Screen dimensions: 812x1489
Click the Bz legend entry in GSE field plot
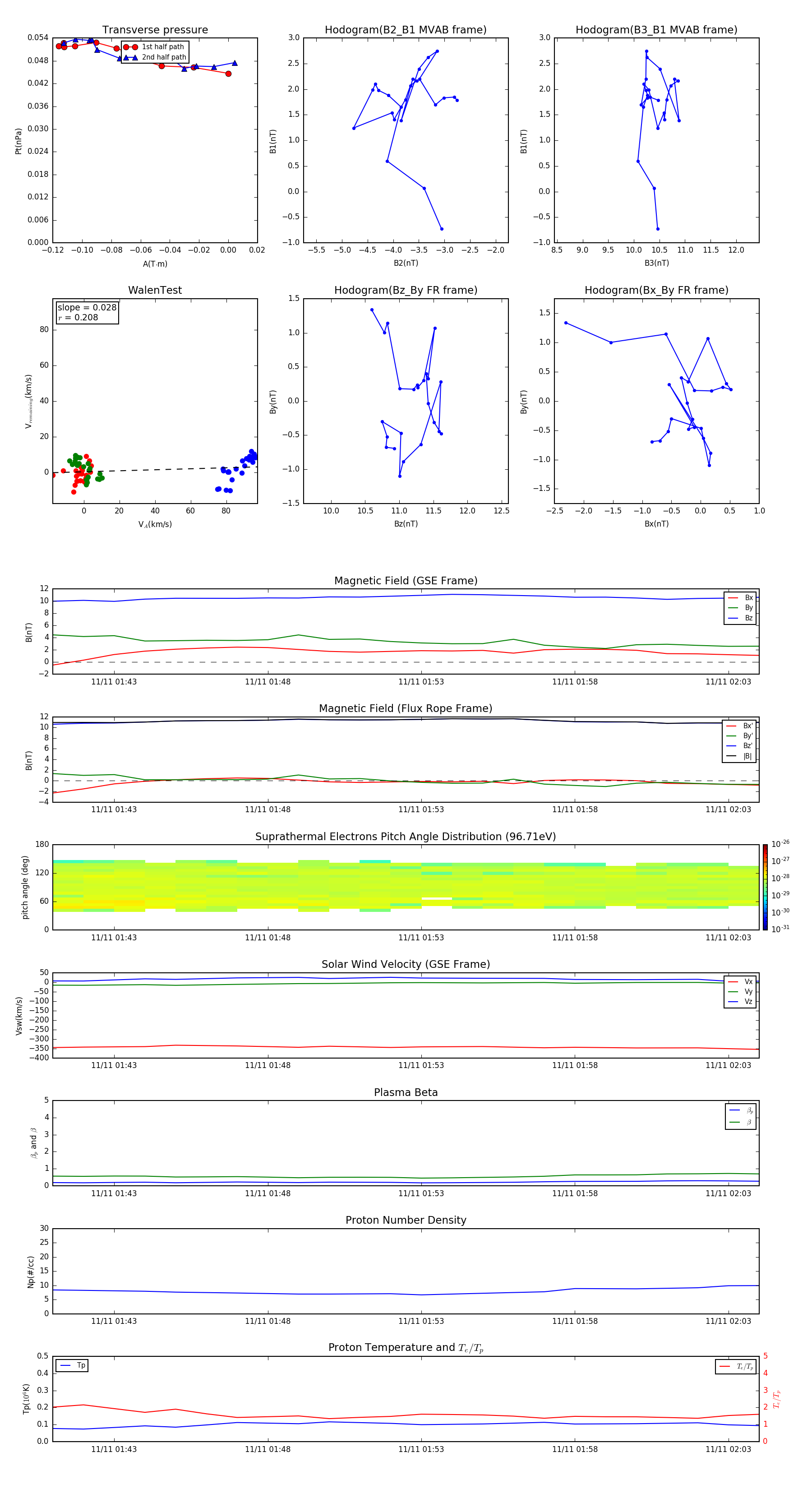740,618
